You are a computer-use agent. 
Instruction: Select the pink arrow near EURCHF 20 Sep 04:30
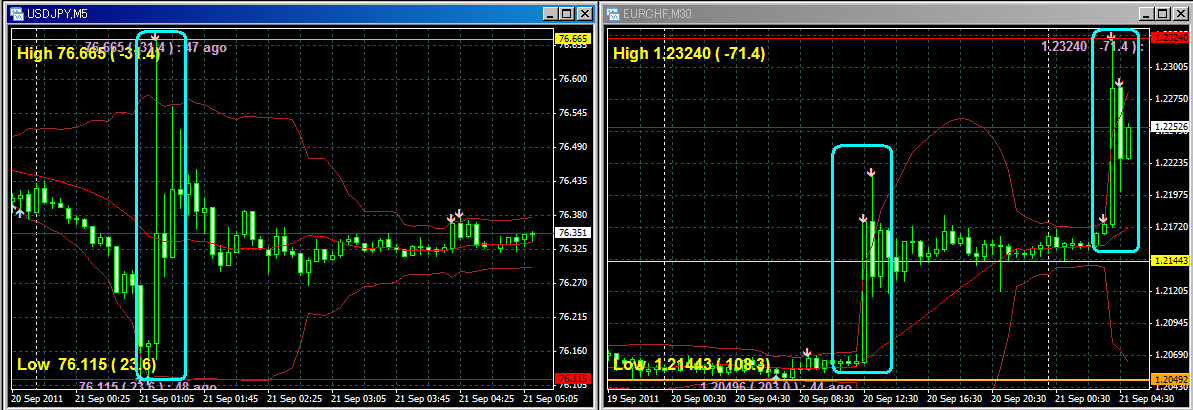806,352
